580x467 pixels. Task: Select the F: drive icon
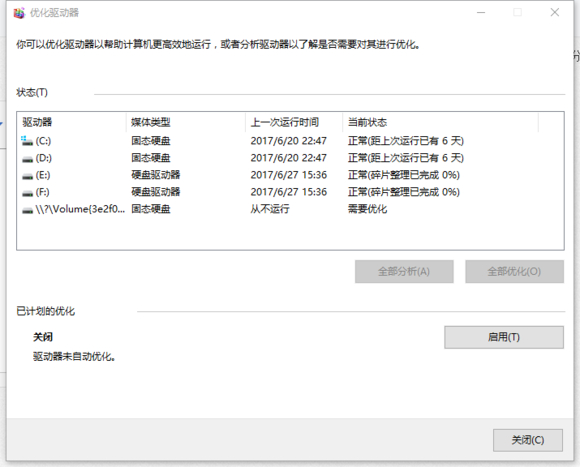click(x=27, y=193)
